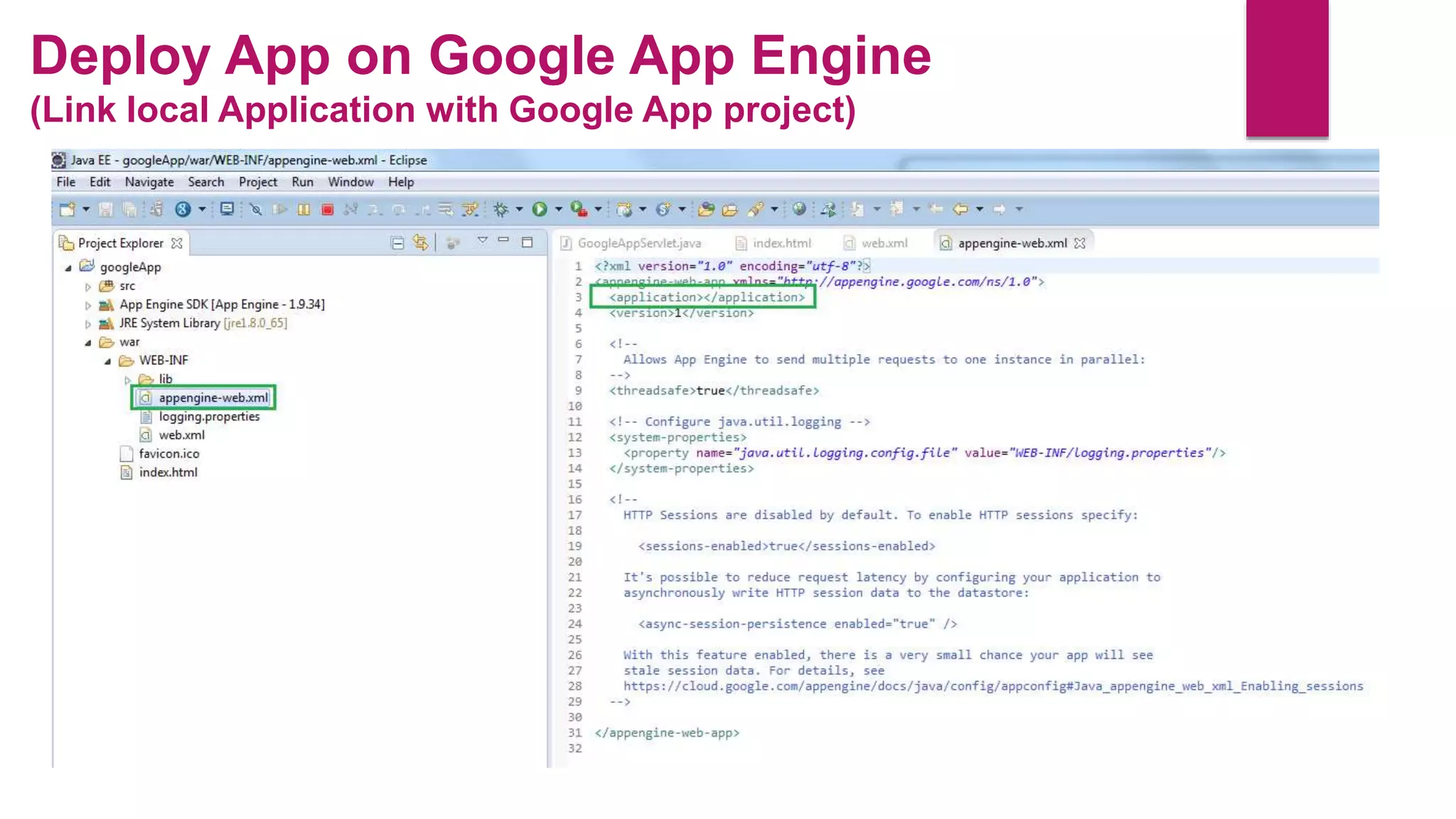
Task: Open the External Tools dropdown arrow
Action: [598, 209]
